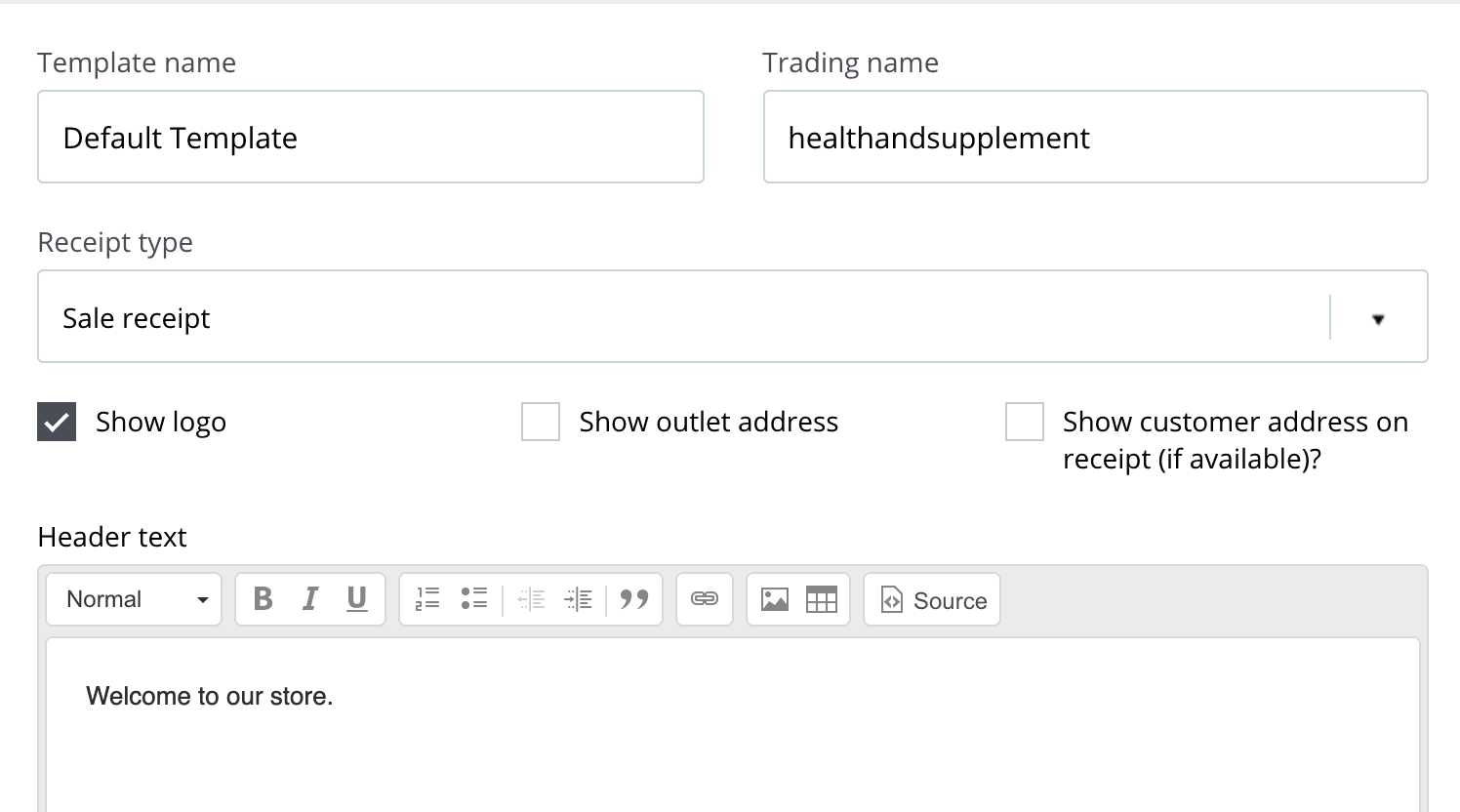Increase indent in header text
Viewport: 1460px width, 812px height.
coord(579,599)
